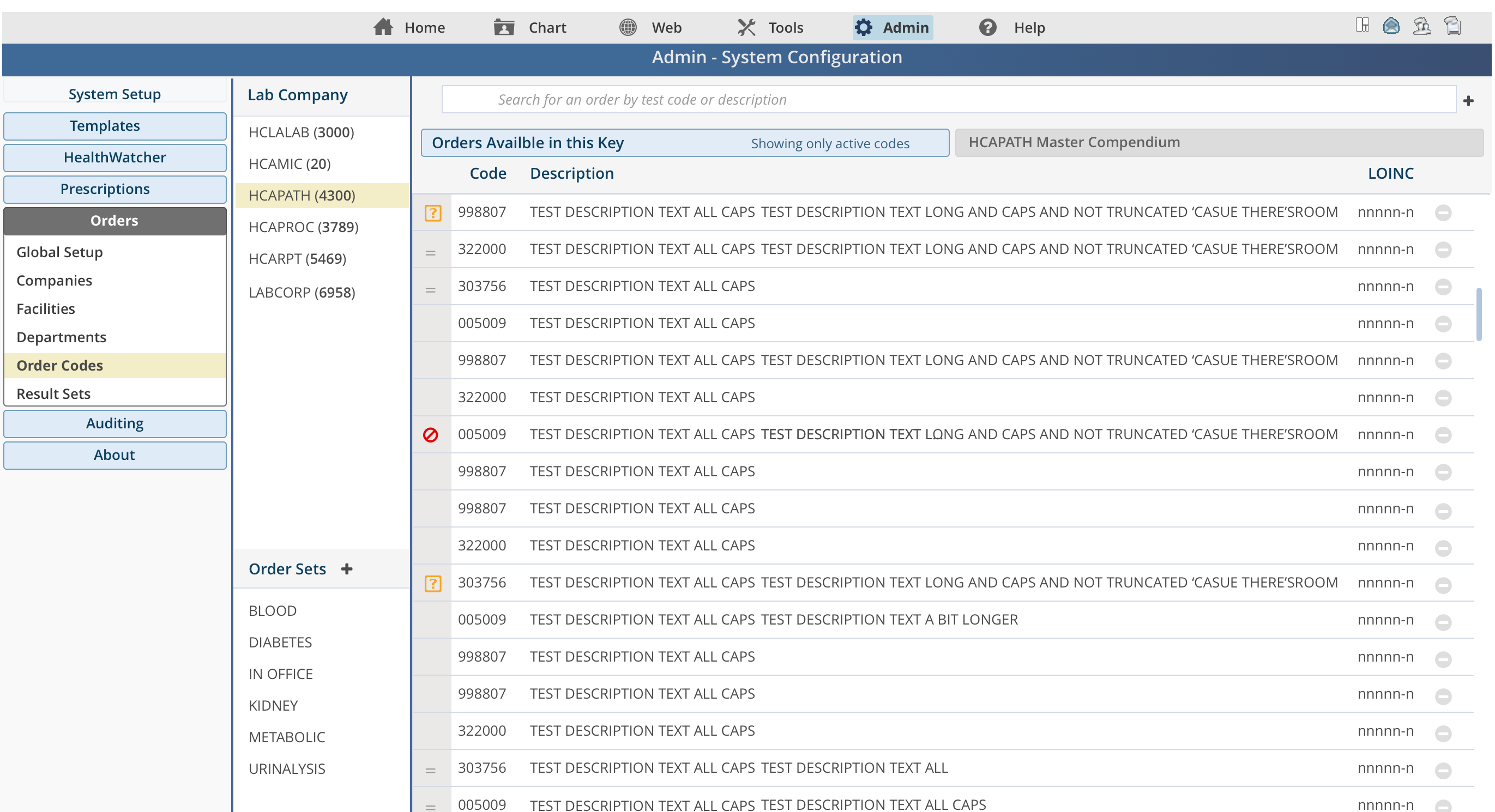This screenshot has width=1495, height=812.
Task: Click the drag handle on first 303756 row
Action: (431, 290)
